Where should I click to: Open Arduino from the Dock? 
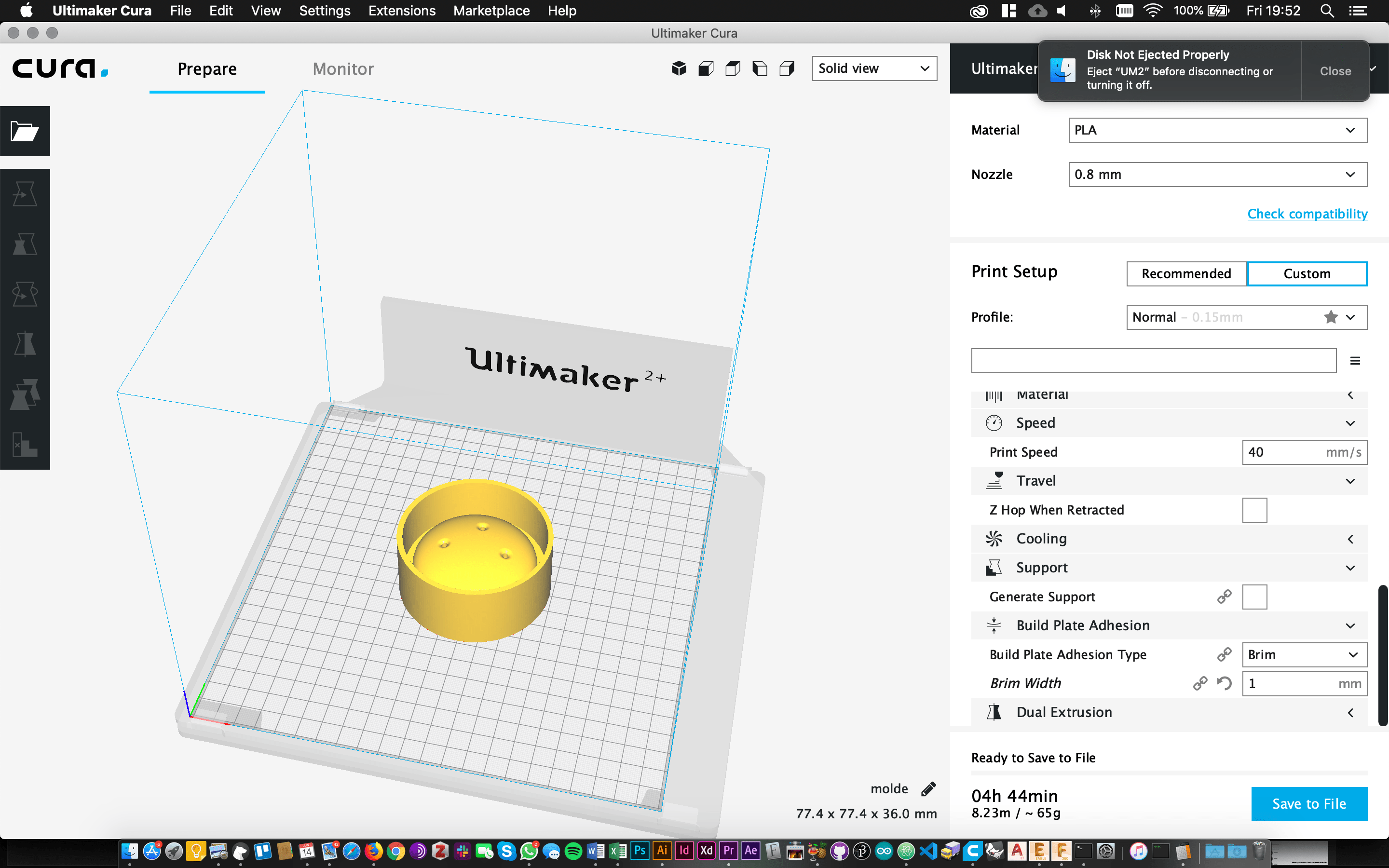(884, 851)
